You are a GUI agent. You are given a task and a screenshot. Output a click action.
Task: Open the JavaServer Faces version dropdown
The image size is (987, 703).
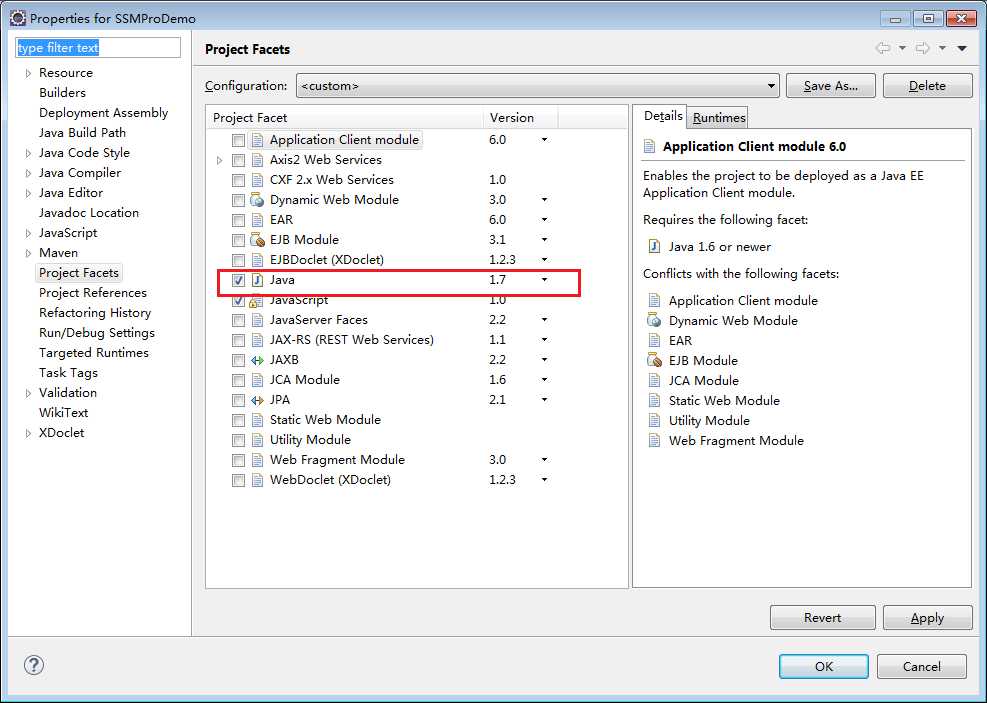coord(544,320)
